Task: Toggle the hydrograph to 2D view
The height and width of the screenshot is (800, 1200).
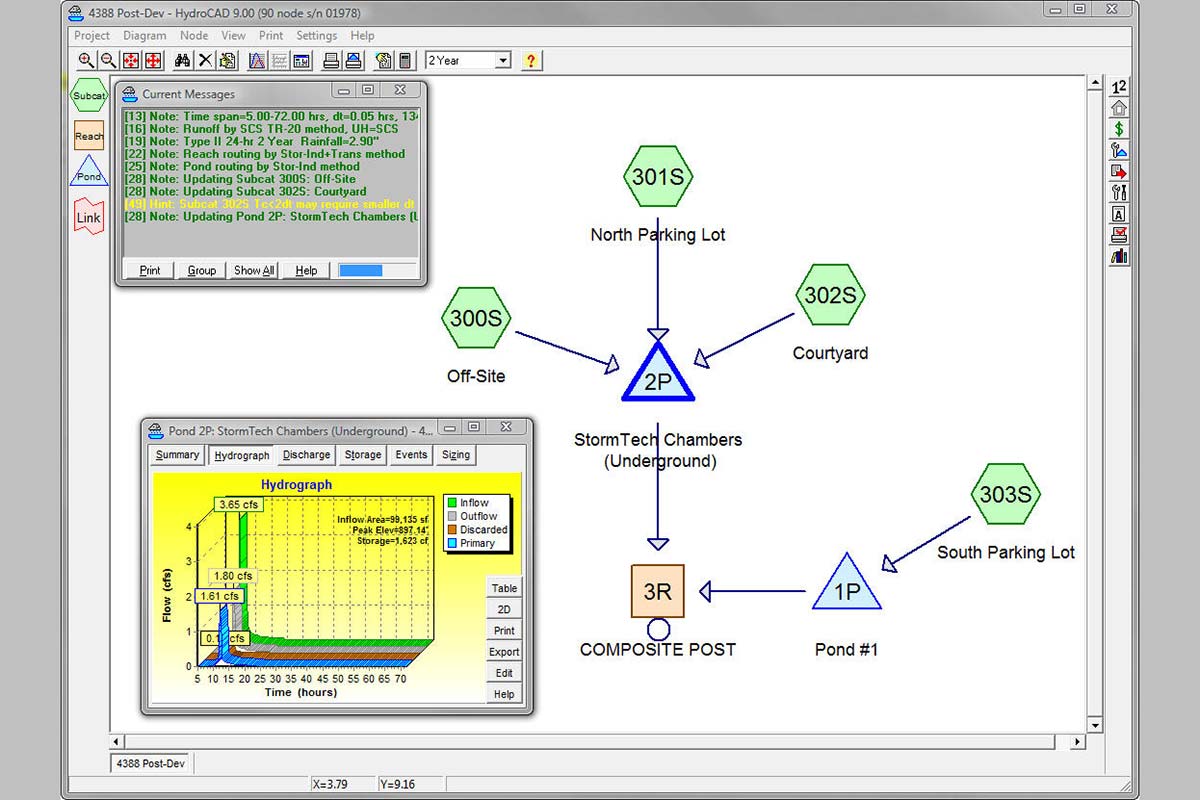Action: click(504, 609)
